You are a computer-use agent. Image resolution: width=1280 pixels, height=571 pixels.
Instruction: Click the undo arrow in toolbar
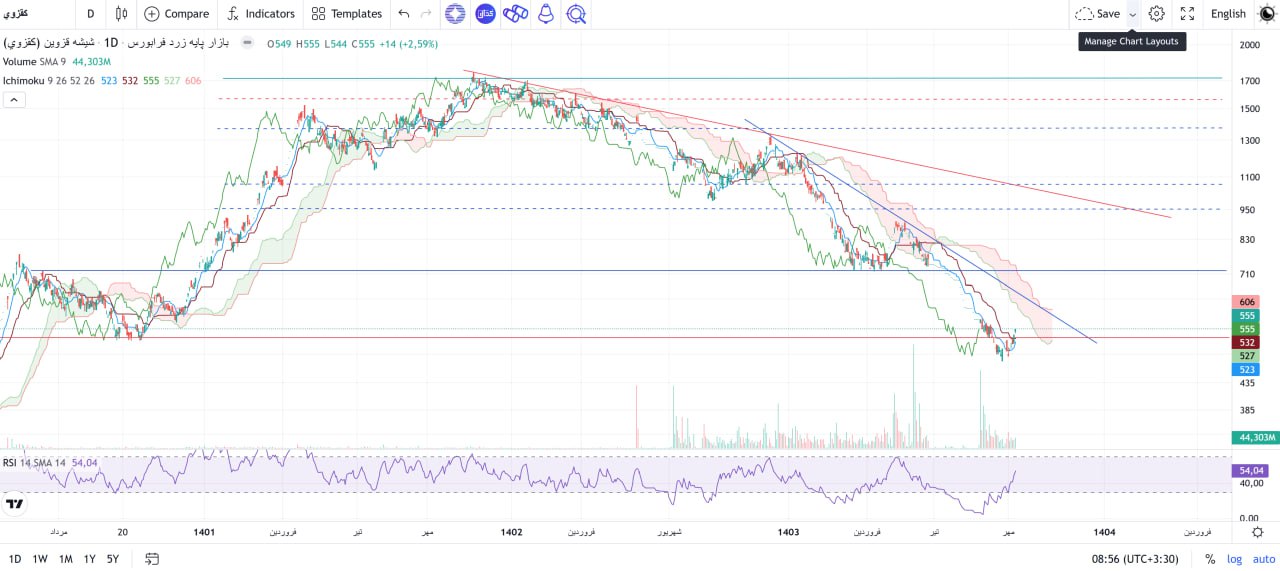click(x=404, y=14)
